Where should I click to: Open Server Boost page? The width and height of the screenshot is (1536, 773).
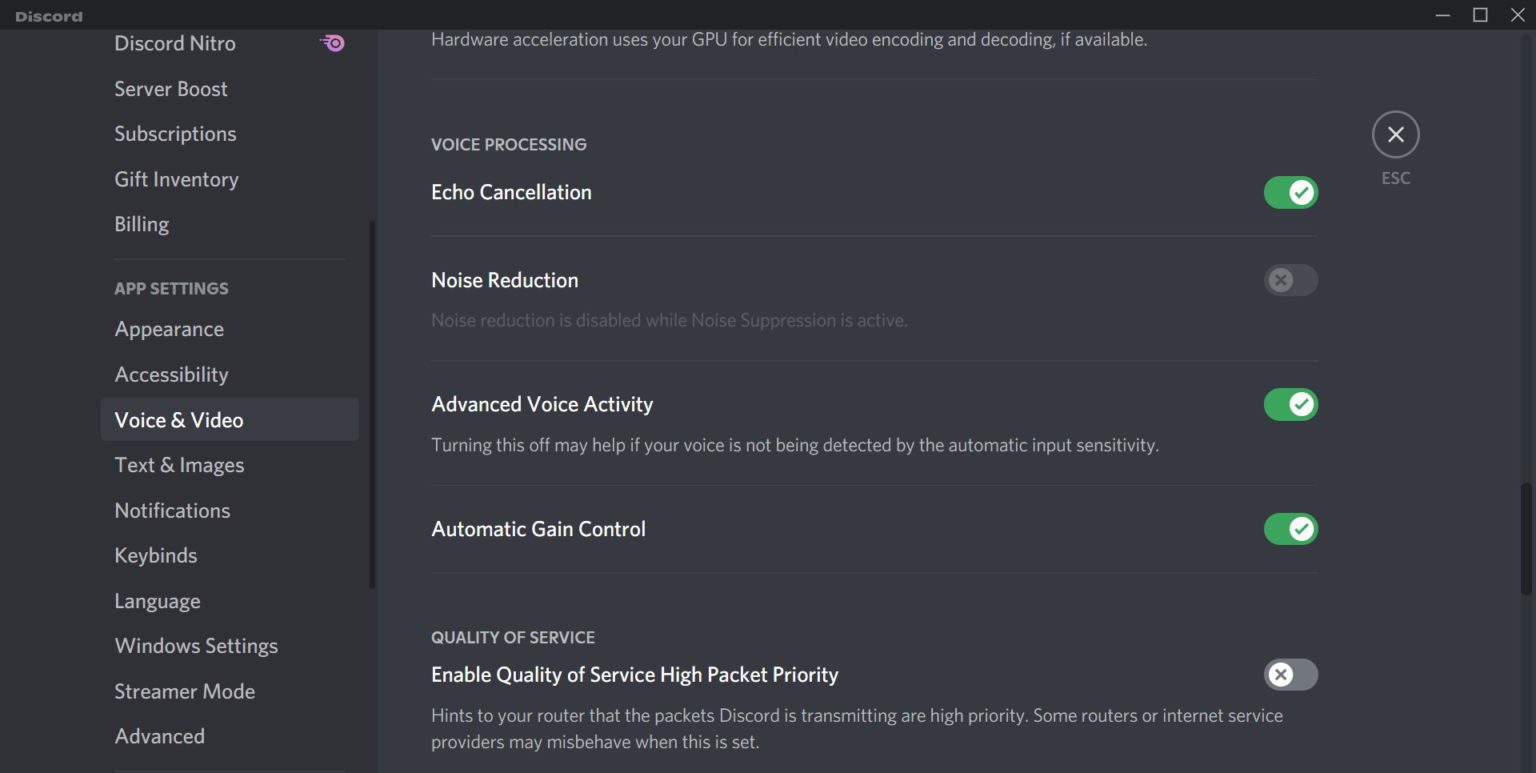[170, 88]
